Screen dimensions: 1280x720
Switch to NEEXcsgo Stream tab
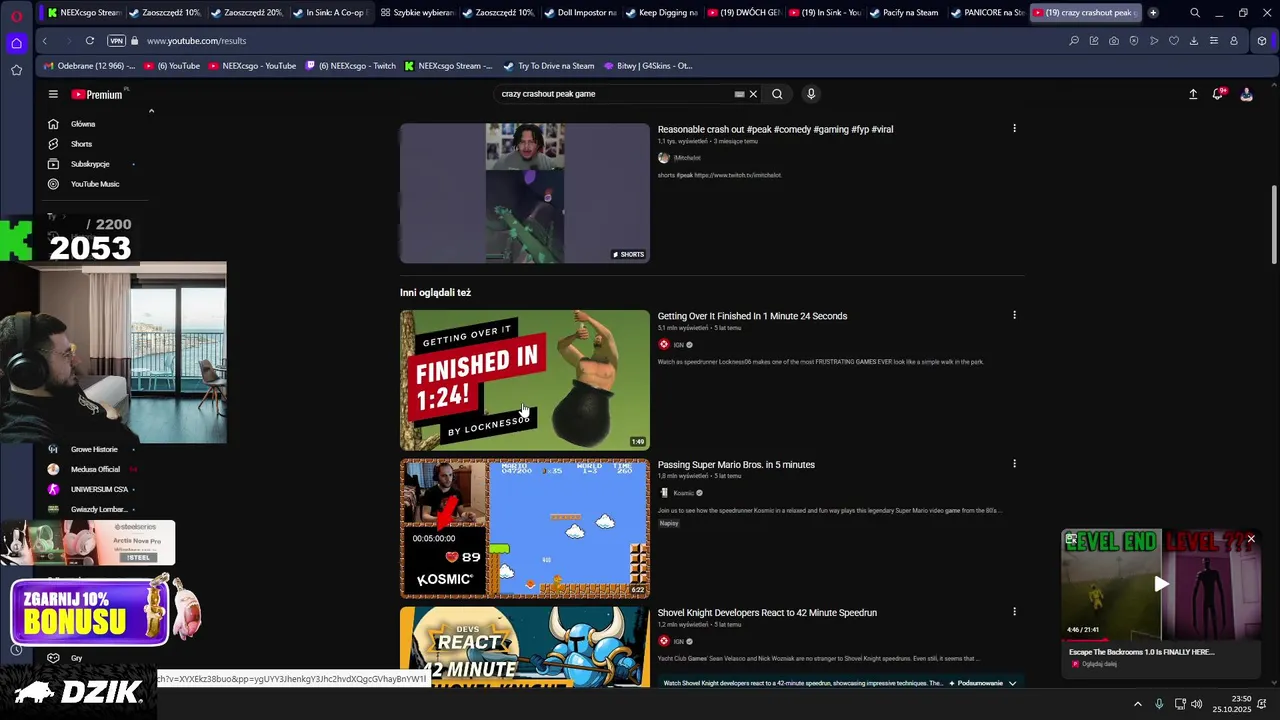coord(83,13)
